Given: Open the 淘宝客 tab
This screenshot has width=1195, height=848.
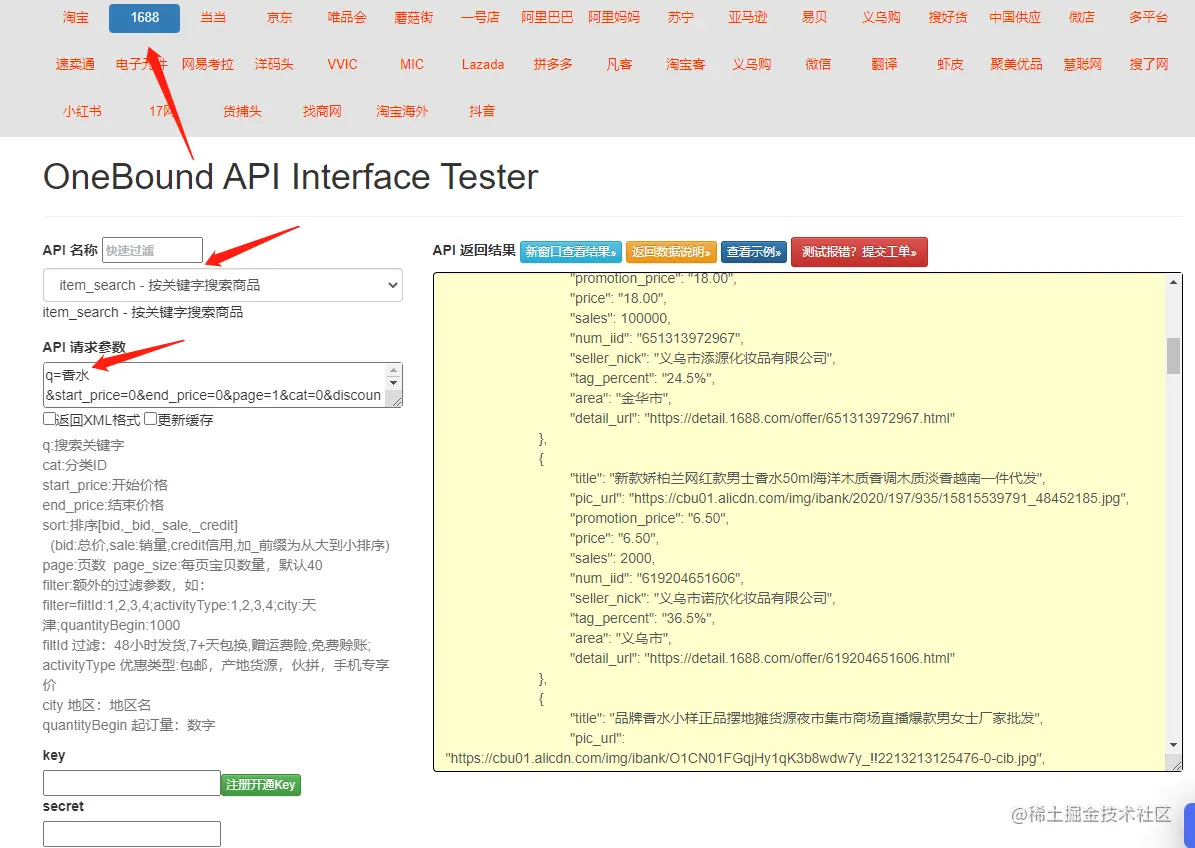Looking at the screenshot, I should click(x=686, y=65).
